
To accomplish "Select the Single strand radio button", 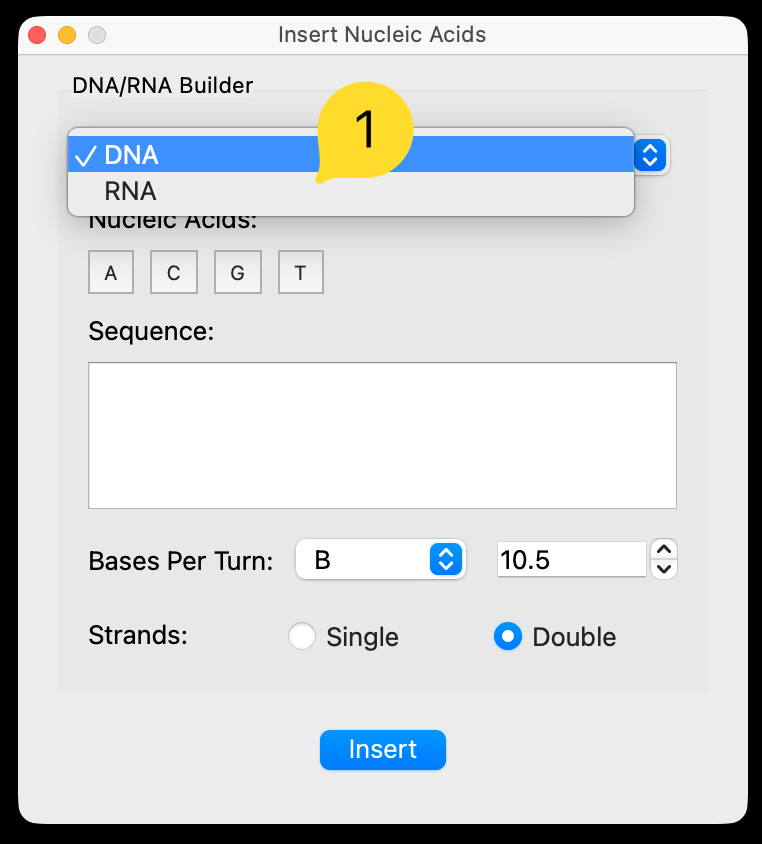I will (302, 637).
